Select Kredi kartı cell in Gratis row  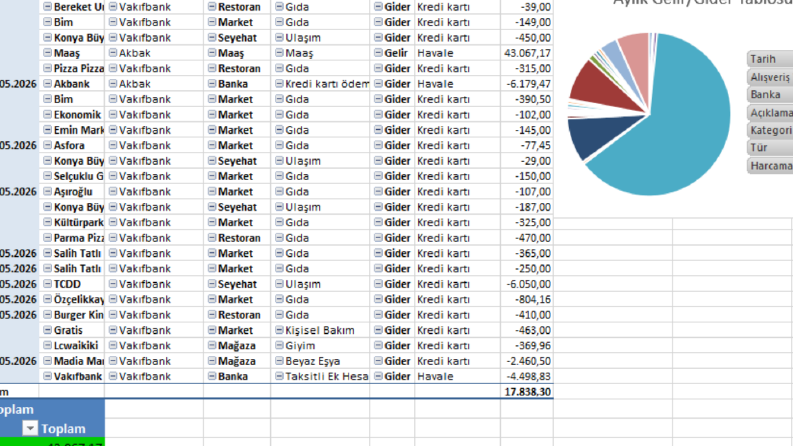tap(458, 330)
